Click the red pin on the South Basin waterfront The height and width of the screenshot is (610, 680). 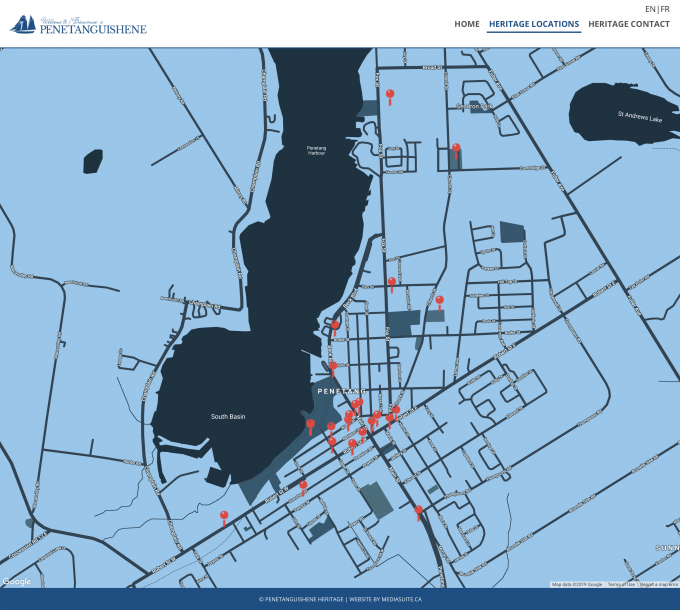(x=310, y=425)
